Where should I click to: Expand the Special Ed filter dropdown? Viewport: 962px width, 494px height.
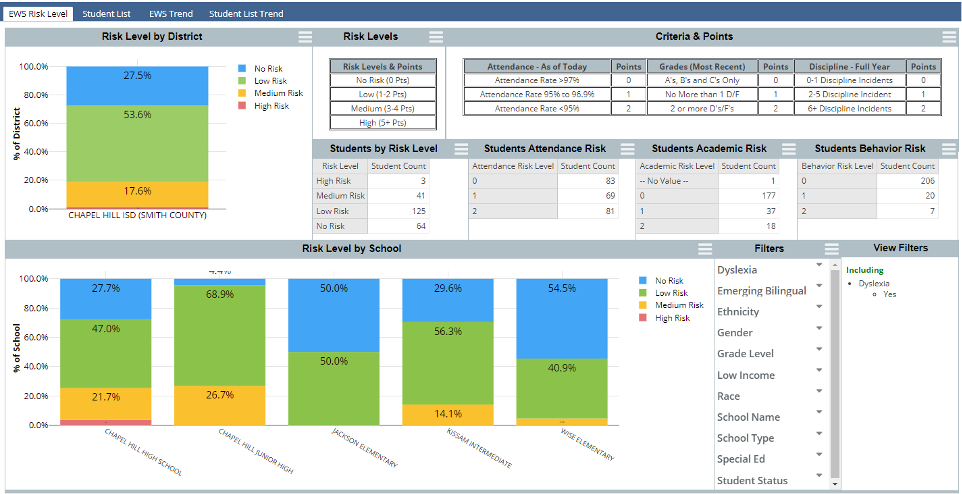[819, 455]
